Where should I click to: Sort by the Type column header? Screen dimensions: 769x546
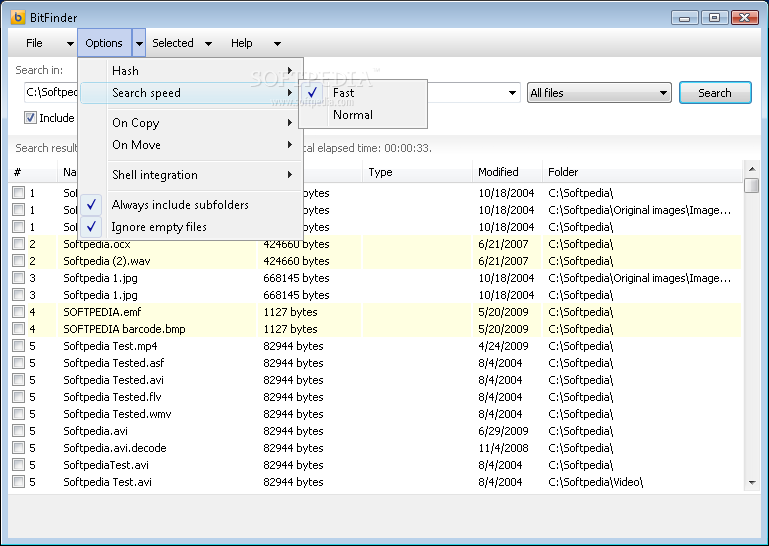[x=417, y=172]
